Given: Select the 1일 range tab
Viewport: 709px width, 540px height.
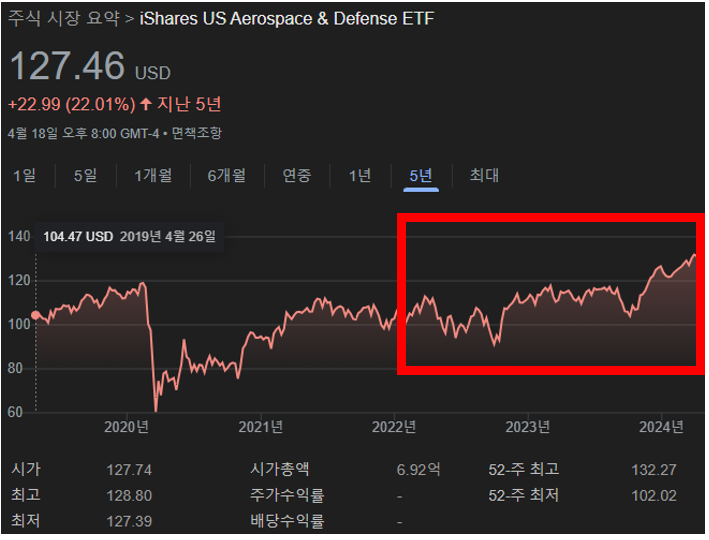Looking at the screenshot, I should [x=24, y=175].
